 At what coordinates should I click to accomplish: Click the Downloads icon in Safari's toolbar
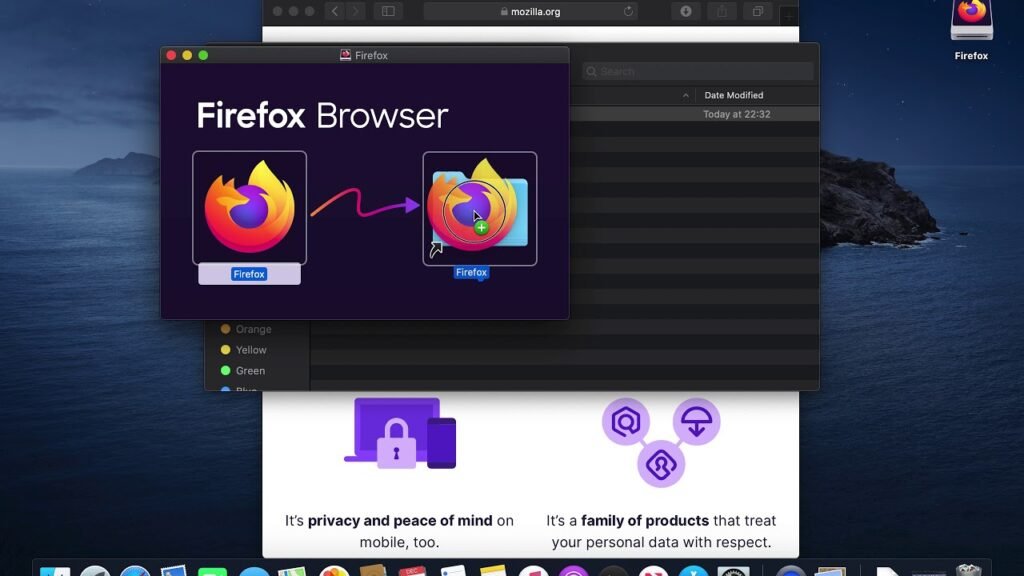pyautogui.click(x=686, y=11)
